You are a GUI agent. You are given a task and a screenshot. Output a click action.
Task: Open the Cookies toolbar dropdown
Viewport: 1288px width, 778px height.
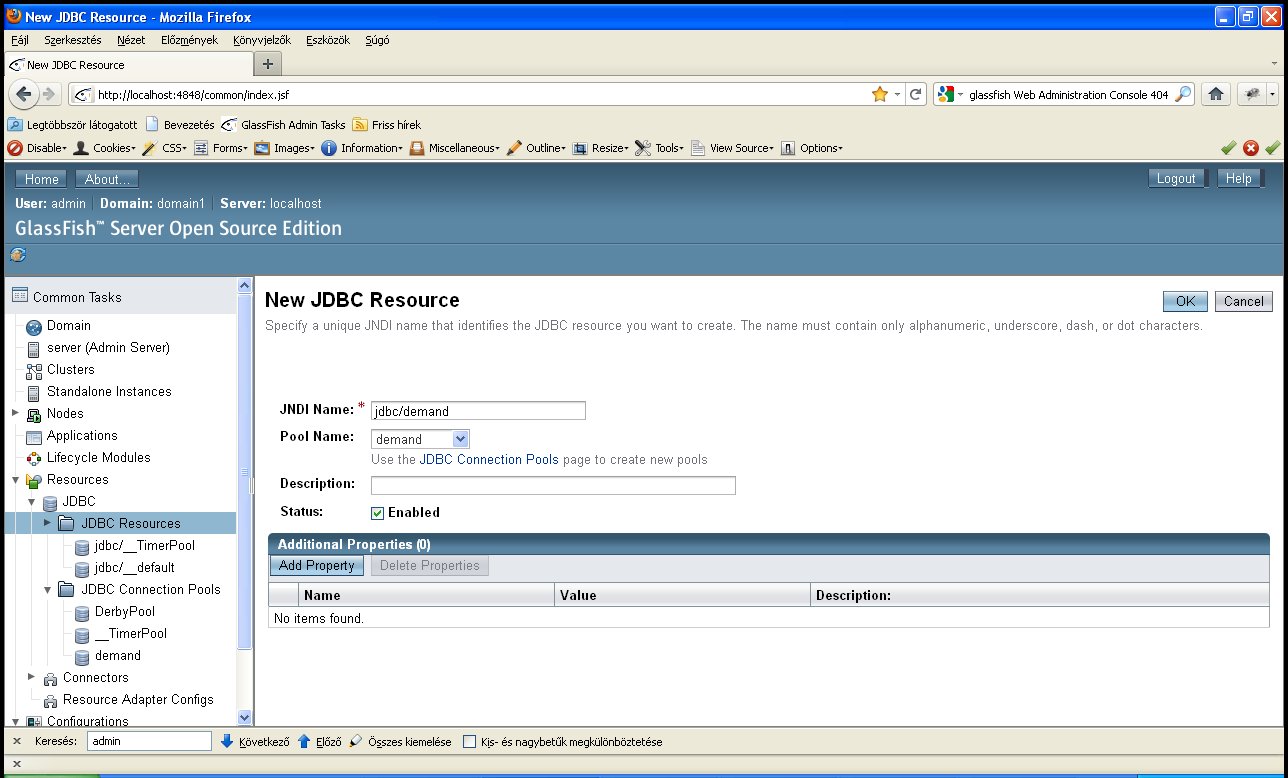point(103,148)
